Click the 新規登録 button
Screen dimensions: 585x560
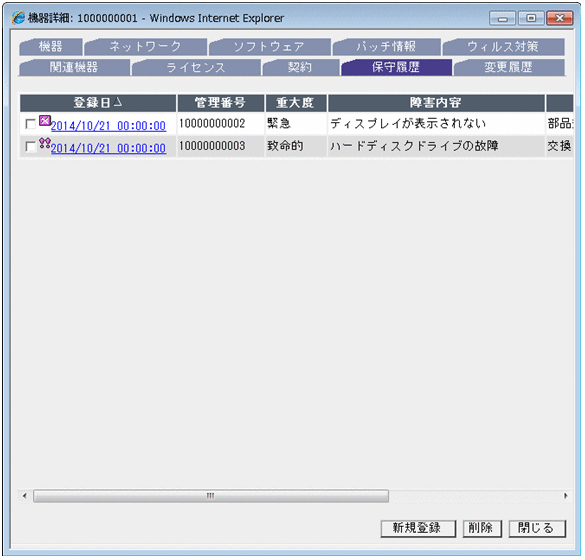(x=418, y=528)
